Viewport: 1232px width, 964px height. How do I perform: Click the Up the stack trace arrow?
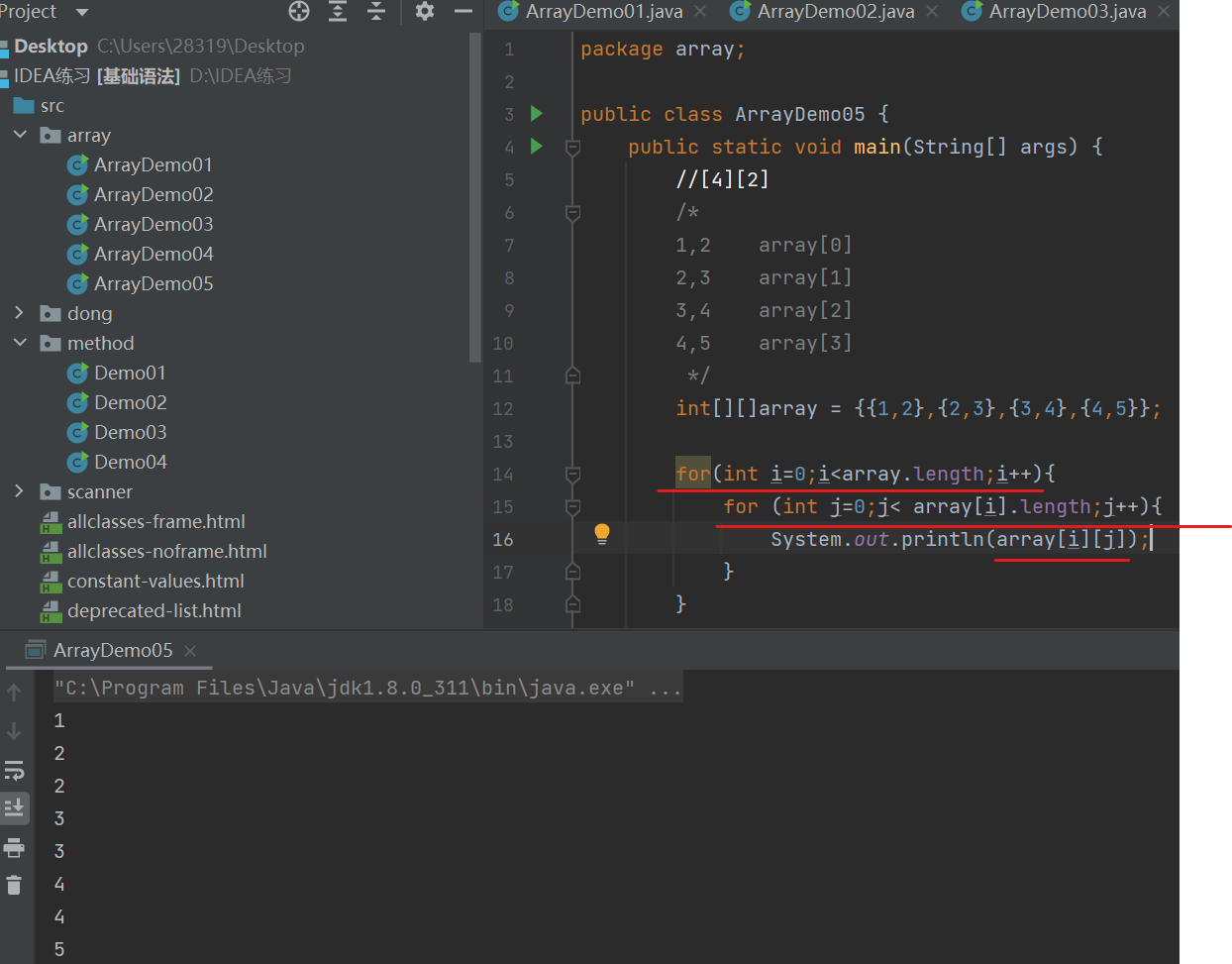(x=14, y=693)
